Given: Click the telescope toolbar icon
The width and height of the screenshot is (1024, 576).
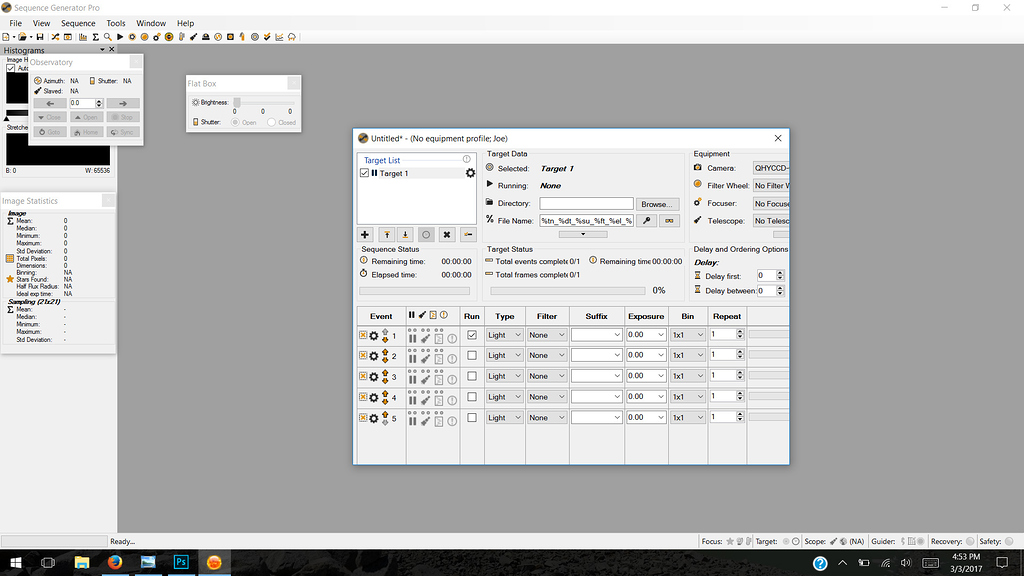Looking at the screenshot, I should click(193, 37).
